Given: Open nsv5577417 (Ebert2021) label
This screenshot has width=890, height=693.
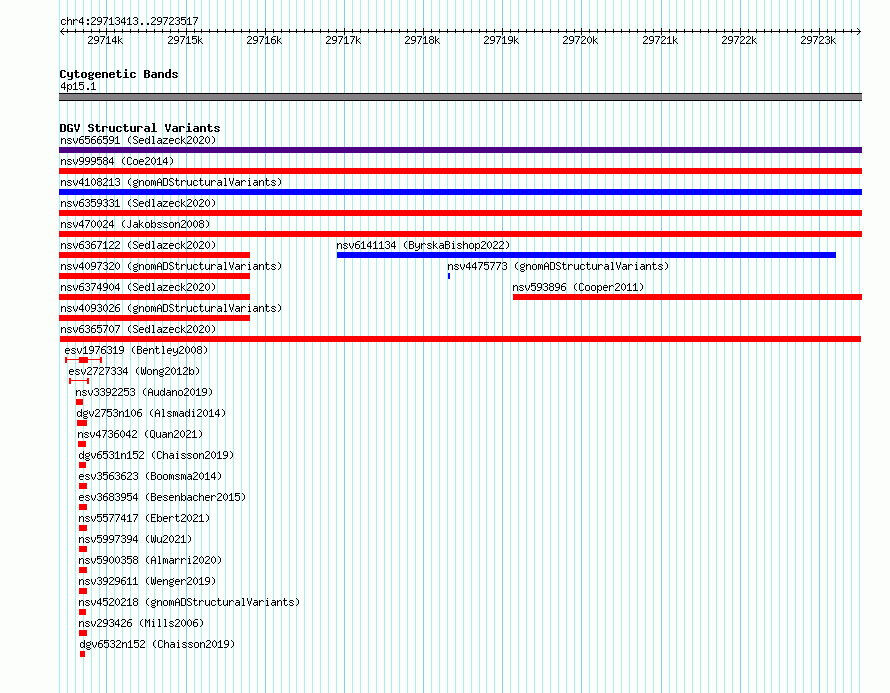Looking at the screenshot, I should coord(144,518).
